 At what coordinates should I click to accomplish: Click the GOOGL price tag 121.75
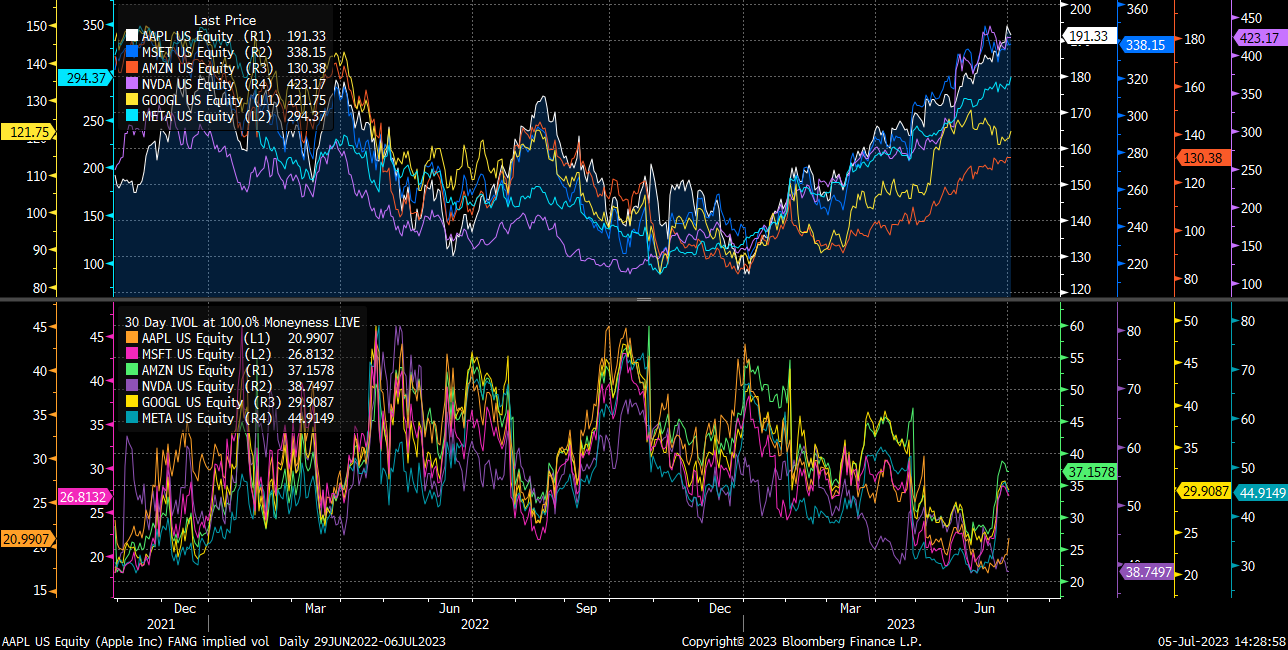(27, 131)
